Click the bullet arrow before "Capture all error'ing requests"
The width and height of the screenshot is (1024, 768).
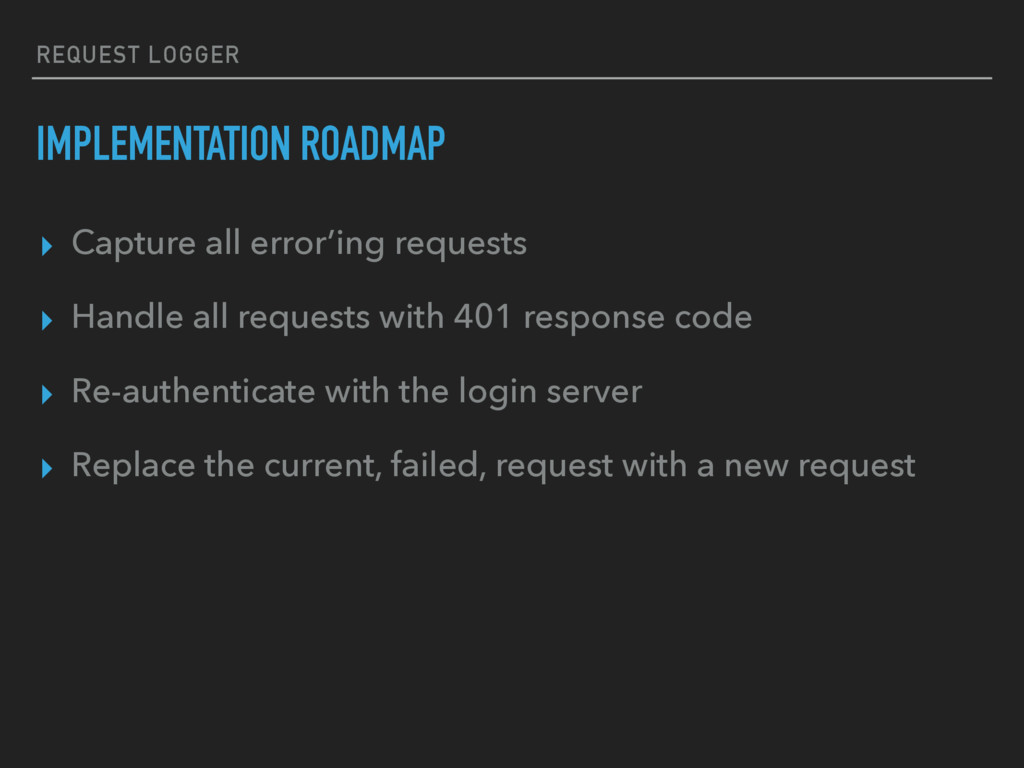pos(46,246)
